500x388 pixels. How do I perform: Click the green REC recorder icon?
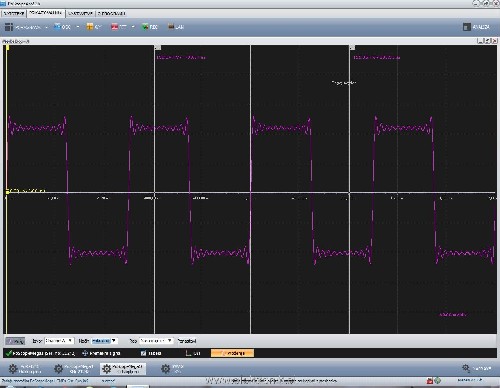pos(145,27)
